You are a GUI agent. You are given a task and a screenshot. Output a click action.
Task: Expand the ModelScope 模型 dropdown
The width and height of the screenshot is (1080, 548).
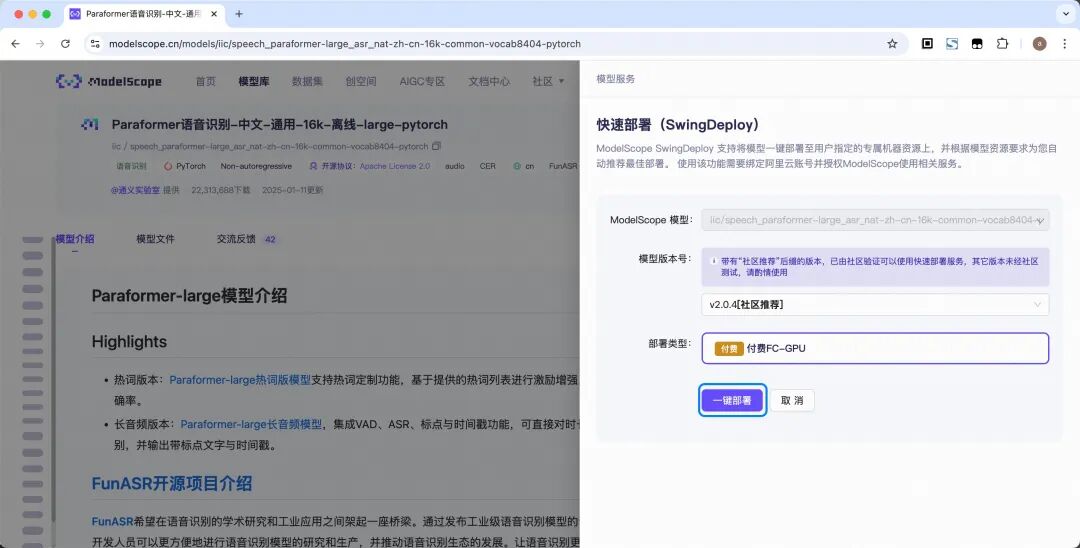[875, 220]
